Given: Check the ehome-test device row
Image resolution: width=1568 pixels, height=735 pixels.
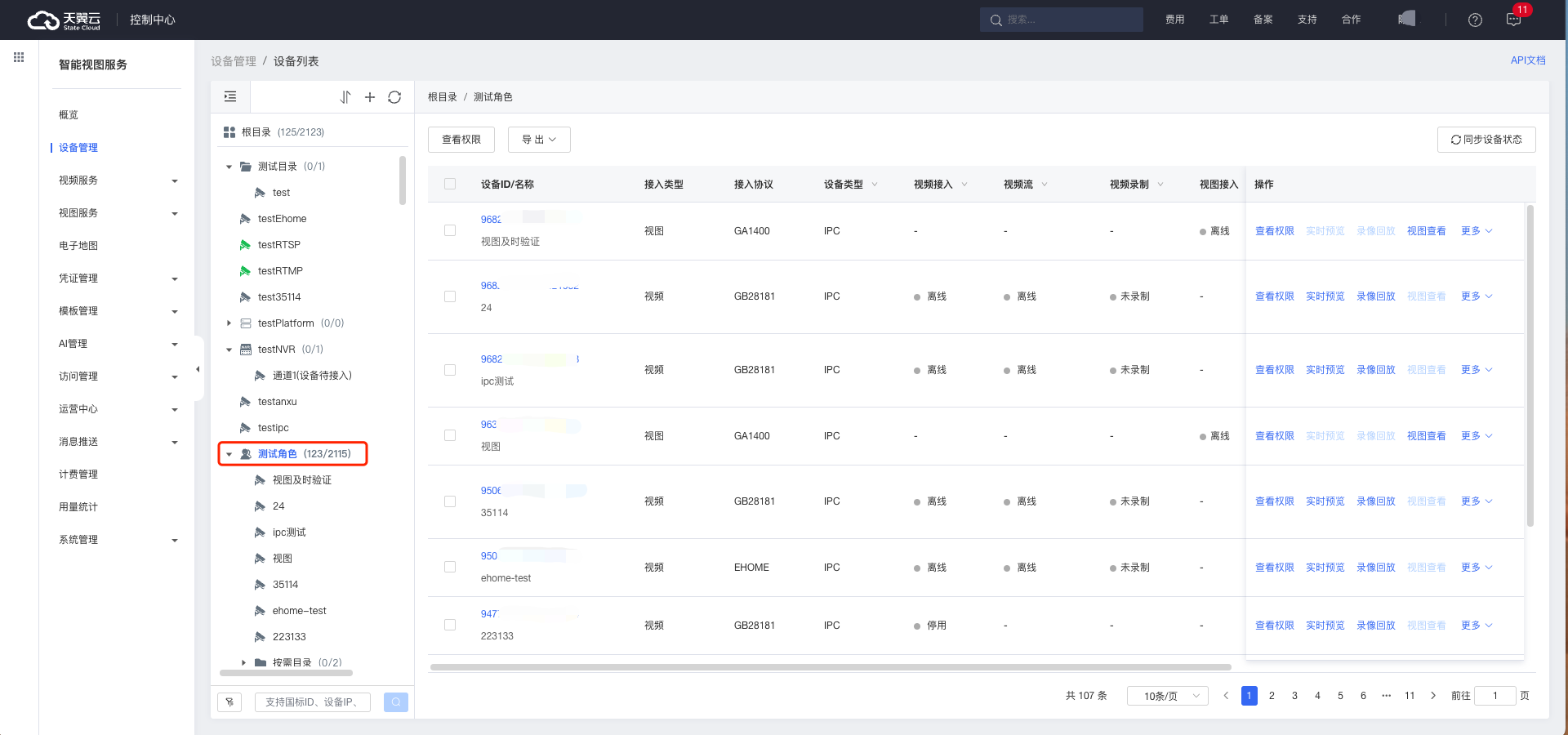Looking at the screenshot, I should 450,567.
